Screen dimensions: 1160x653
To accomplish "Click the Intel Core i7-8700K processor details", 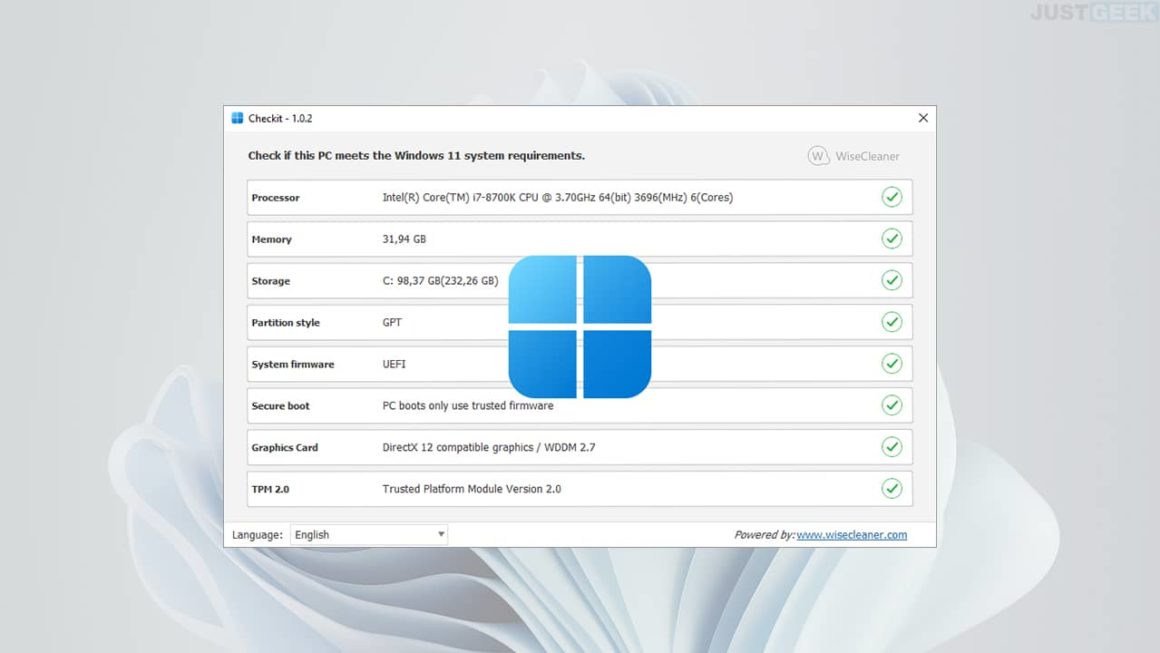I will (x=558, y=197).
